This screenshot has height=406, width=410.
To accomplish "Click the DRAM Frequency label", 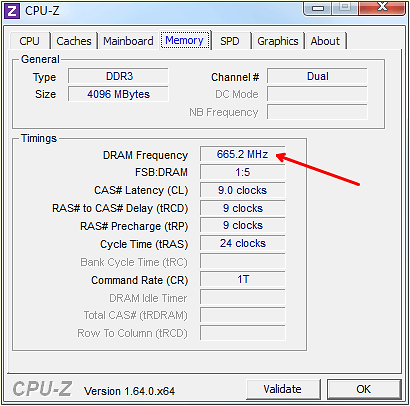I will 145,155.
